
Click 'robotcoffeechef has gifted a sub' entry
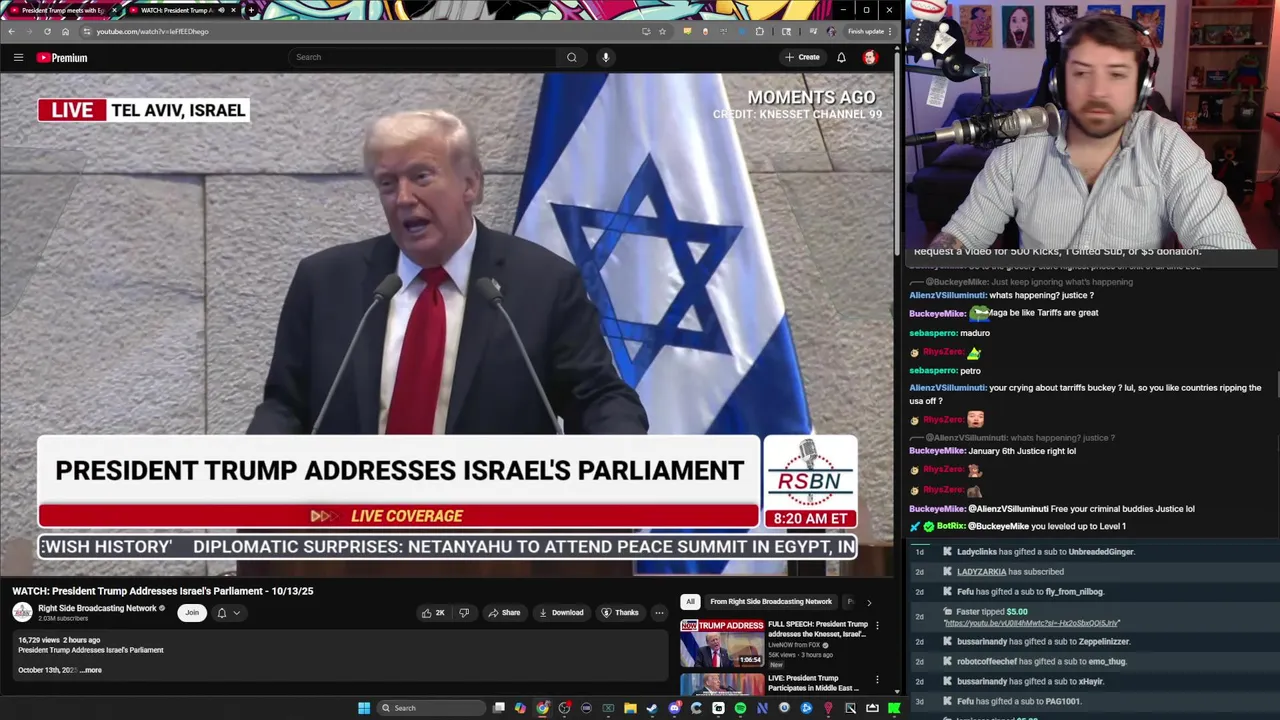(1041, 662)
